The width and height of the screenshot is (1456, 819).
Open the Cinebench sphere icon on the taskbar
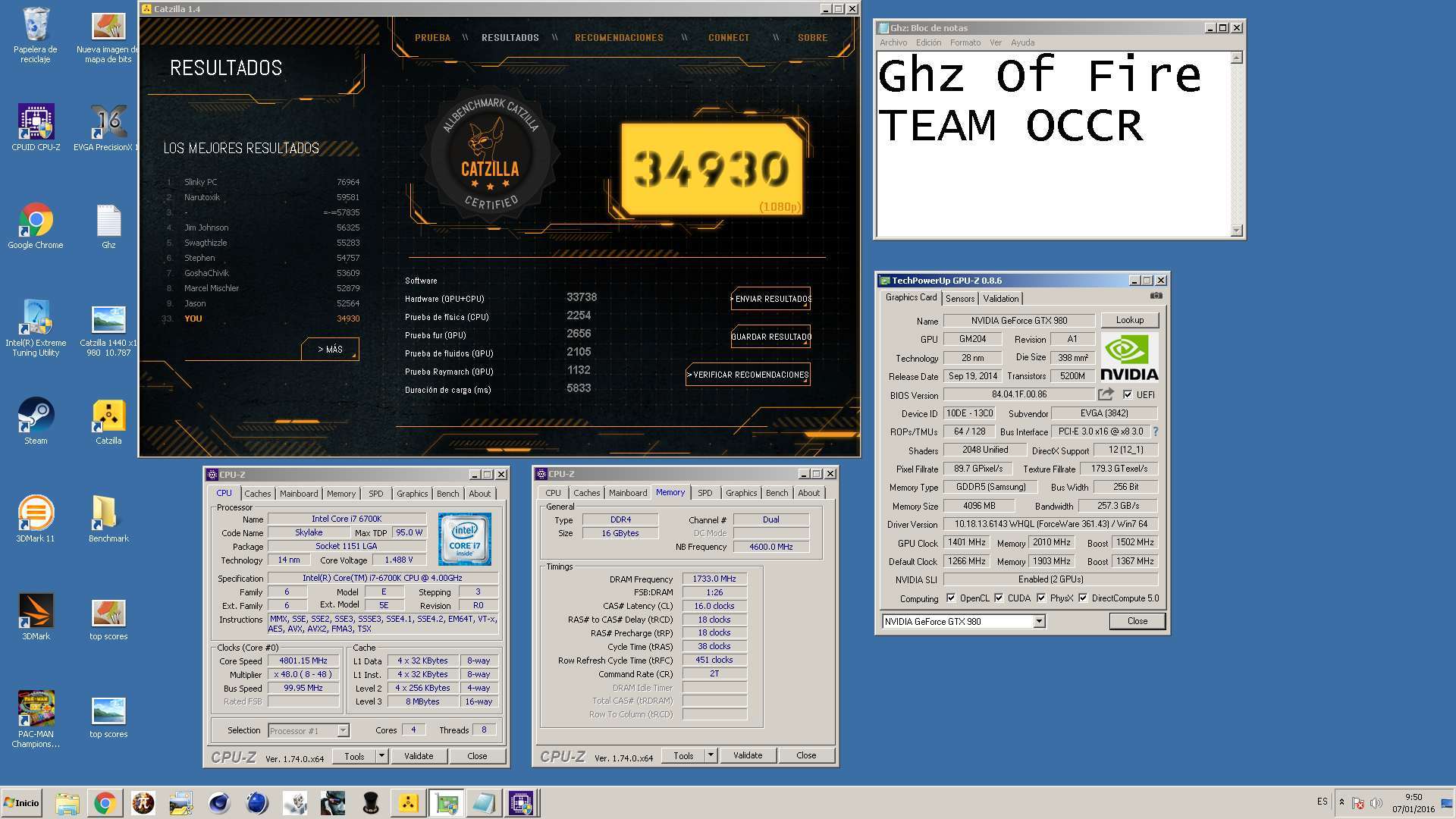[257, 803]
